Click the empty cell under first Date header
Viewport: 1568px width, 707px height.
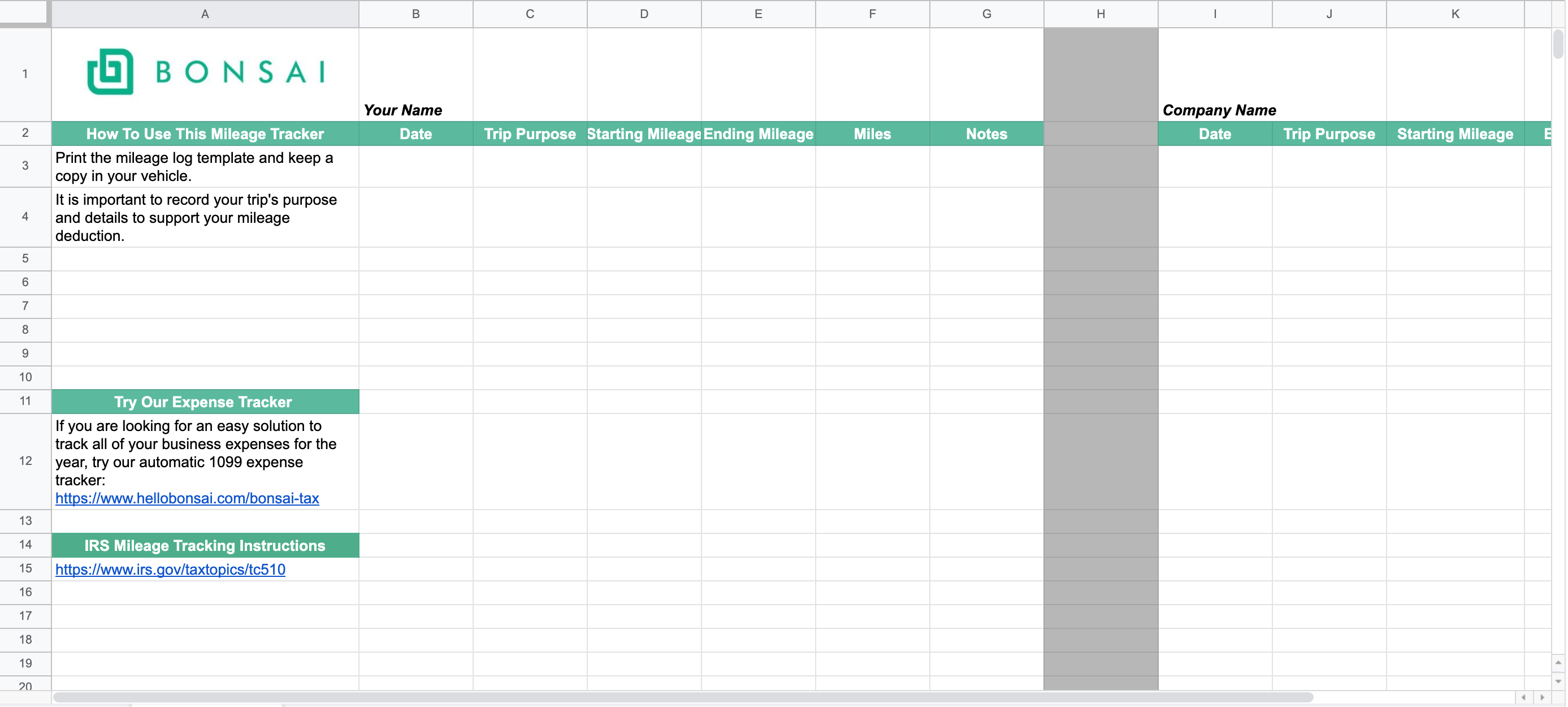[x=415, y=166]
